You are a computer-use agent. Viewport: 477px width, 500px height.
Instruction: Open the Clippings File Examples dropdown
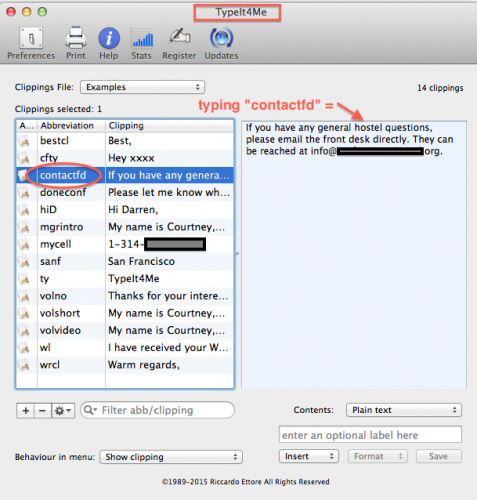pos(142,87)
